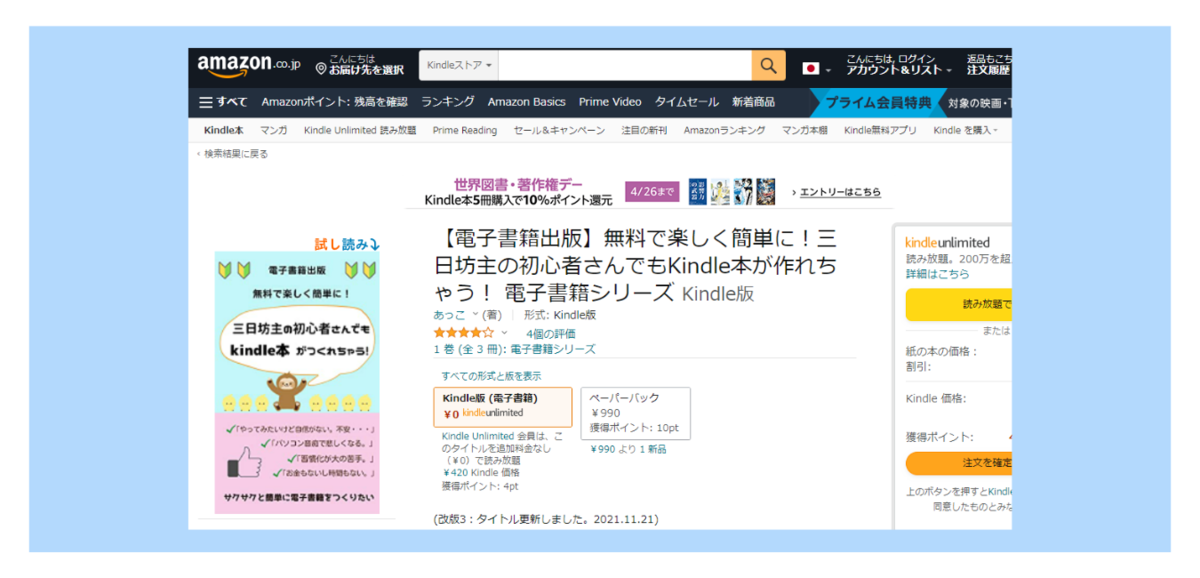Open the hamburger すべて menu
The image size is (1200, 578).
tap(223, 102)
